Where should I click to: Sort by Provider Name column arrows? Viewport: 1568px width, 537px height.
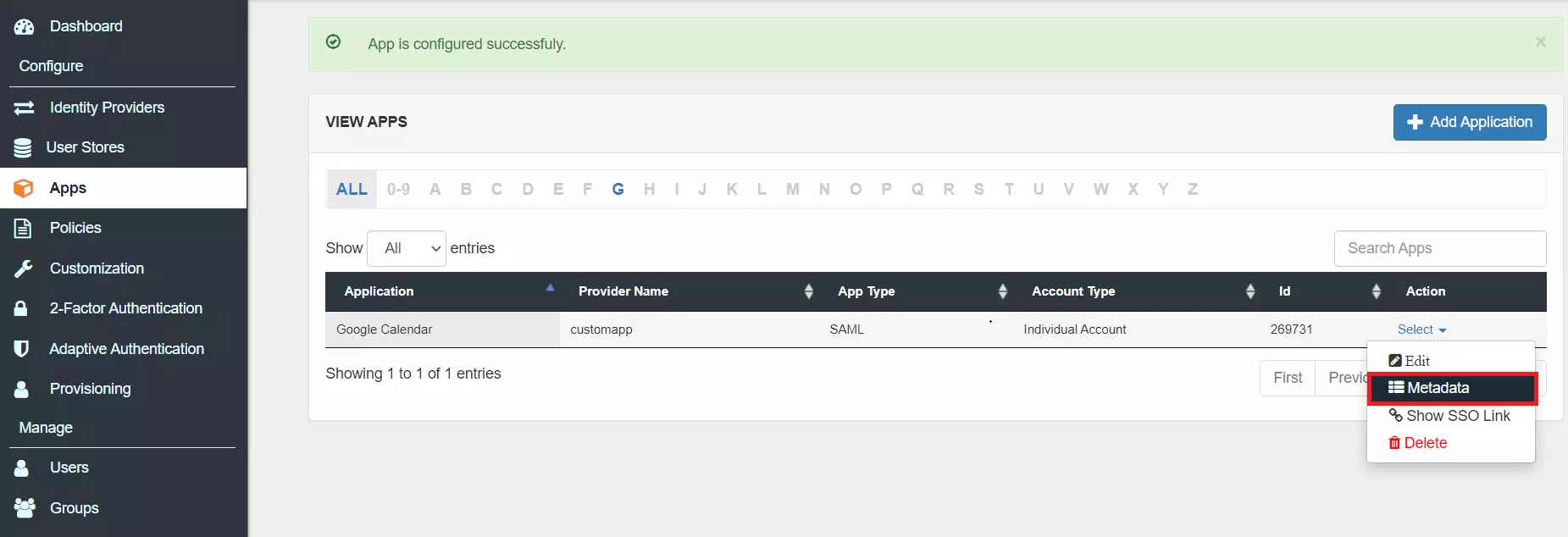[809, 291]
